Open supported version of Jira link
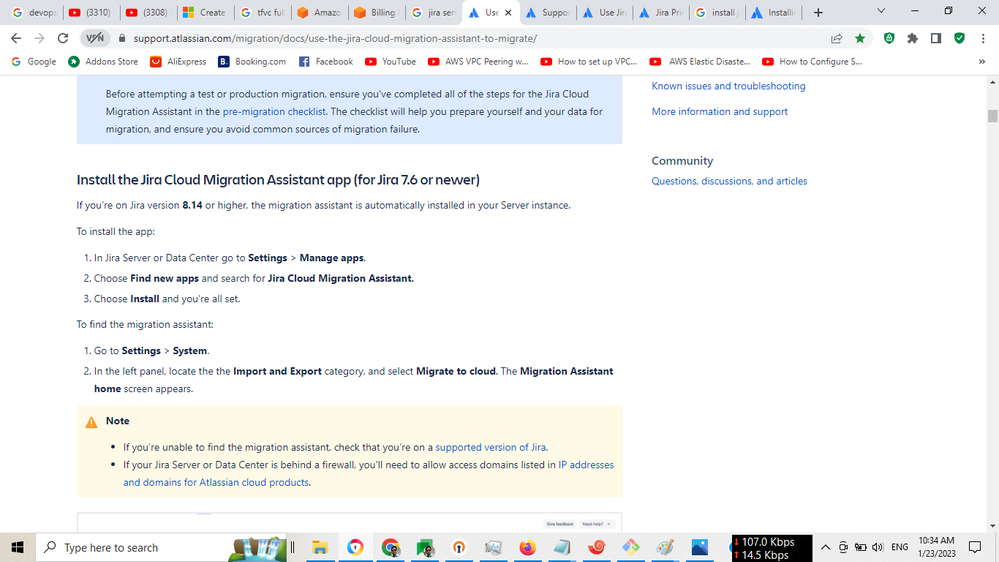Image resolution: width=999 pixels, height=562 pixels. tap(491, 447)
